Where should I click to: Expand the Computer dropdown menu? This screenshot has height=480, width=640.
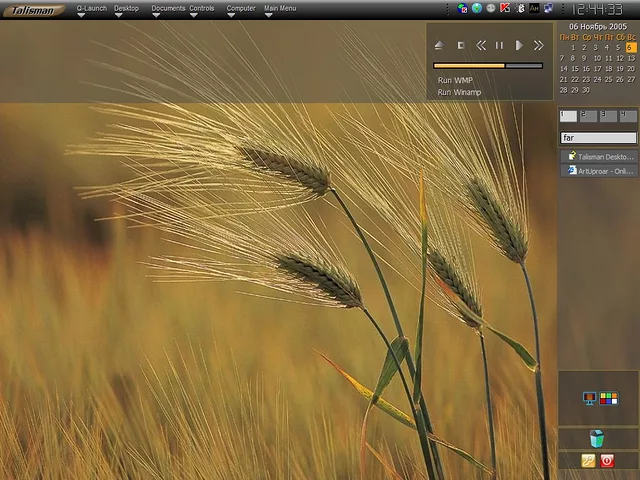coord(240,10)
